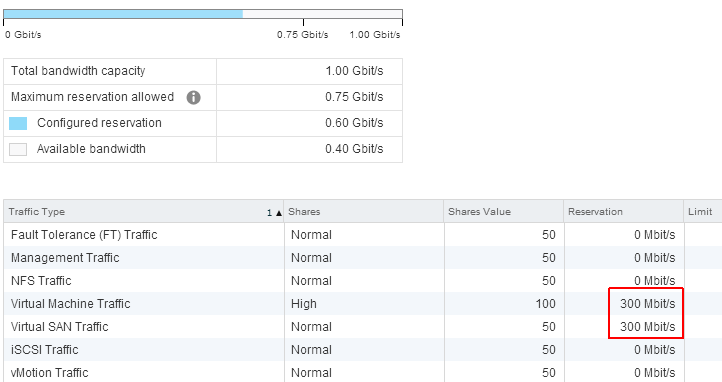Click the Total bandwidth capacity label
722x382 pixels.
pyautogui.click(x=78, y=71)
